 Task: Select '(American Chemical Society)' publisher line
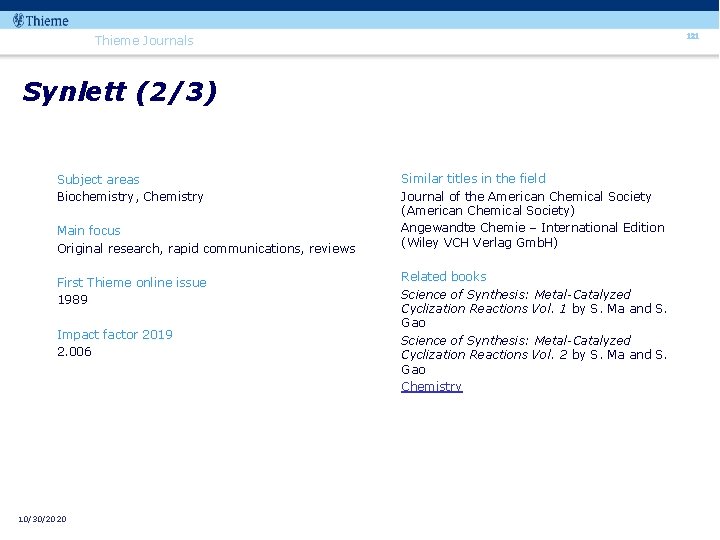pos(488,211)
